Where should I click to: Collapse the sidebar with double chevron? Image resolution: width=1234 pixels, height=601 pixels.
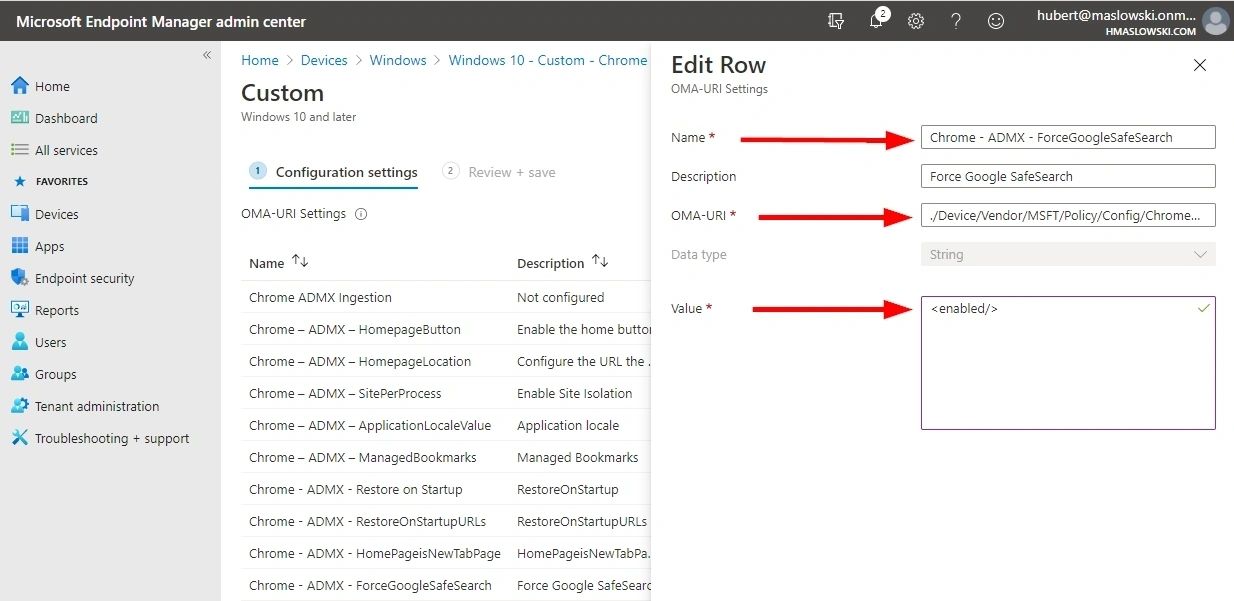pyautogui.click(x=207, y=55)
